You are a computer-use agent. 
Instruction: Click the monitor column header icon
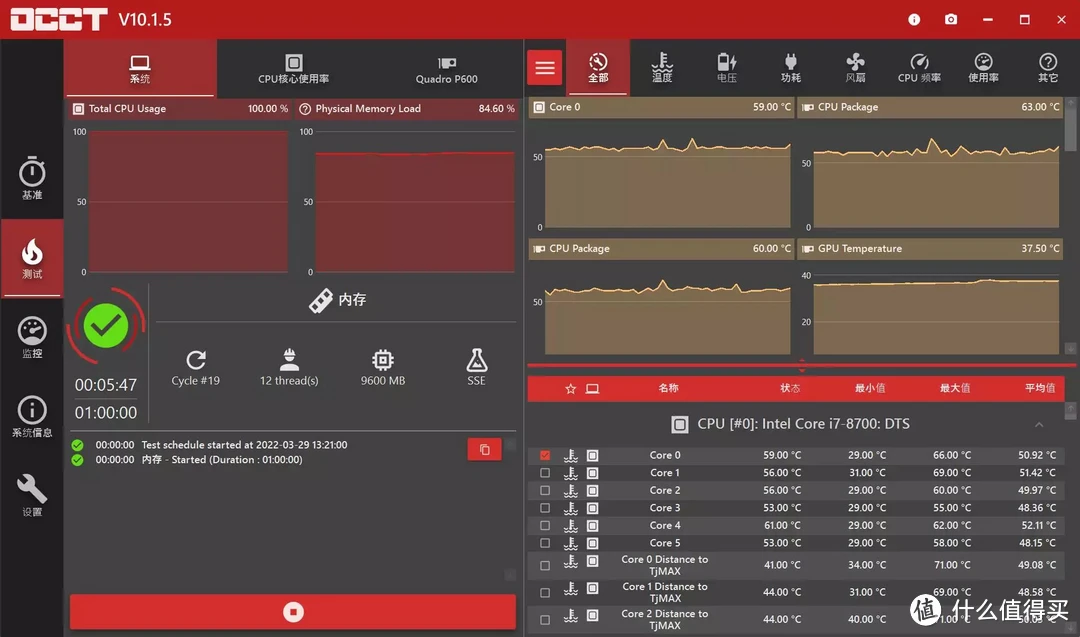pos(592,389)
